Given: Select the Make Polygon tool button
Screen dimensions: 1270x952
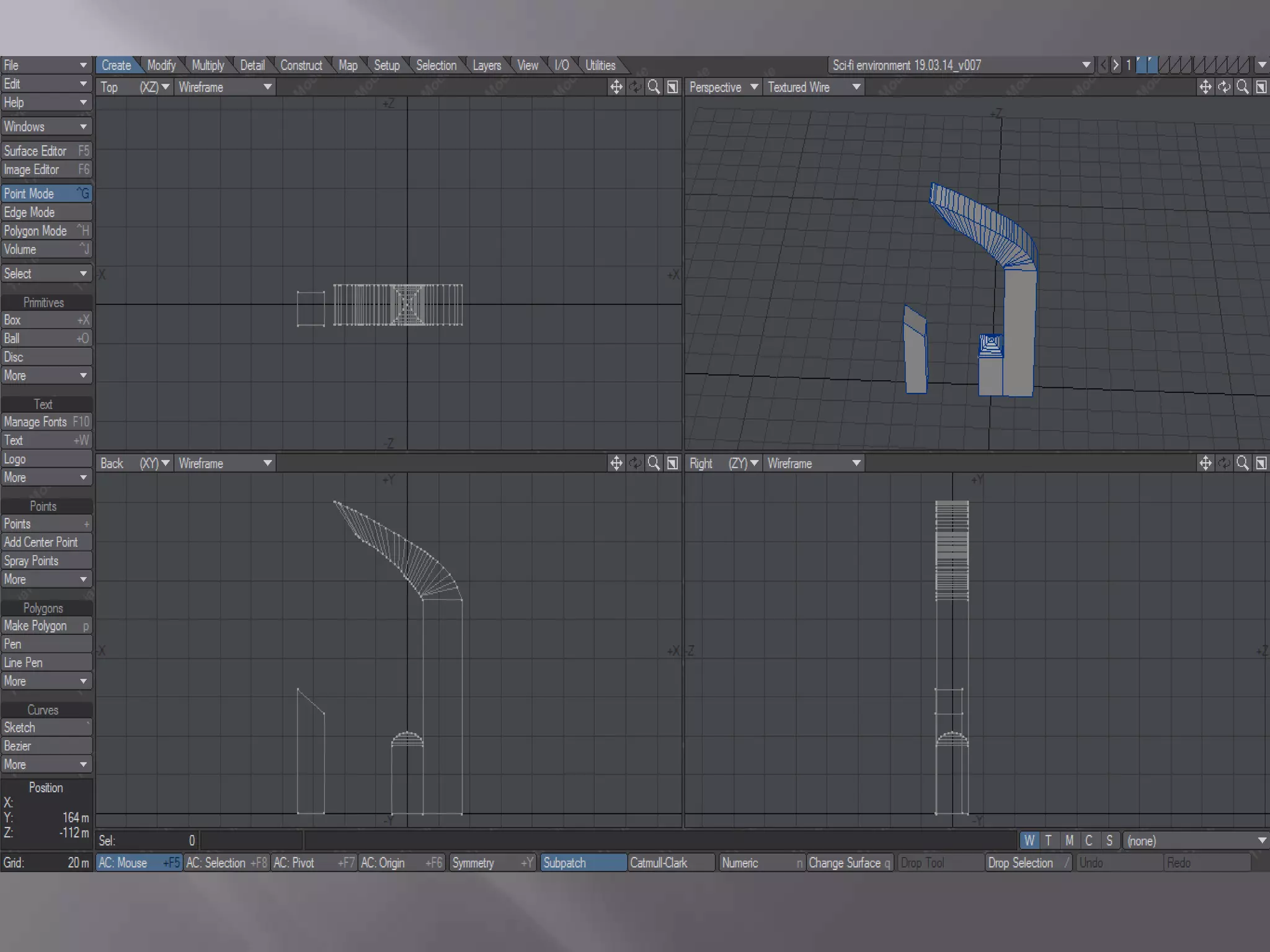Looking at the screenshot, I should click(x=46, y=625).
